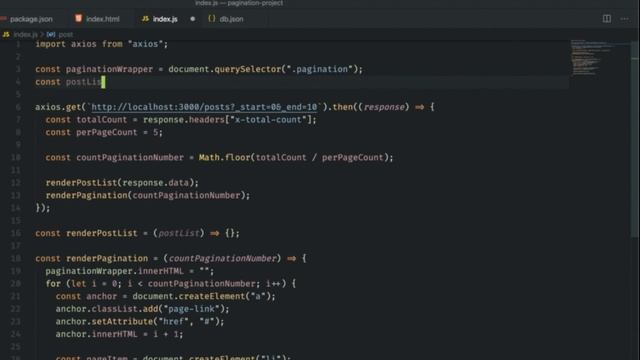Place cursor after const postLis text
This screenshot has width=640, height=360.
102,82
